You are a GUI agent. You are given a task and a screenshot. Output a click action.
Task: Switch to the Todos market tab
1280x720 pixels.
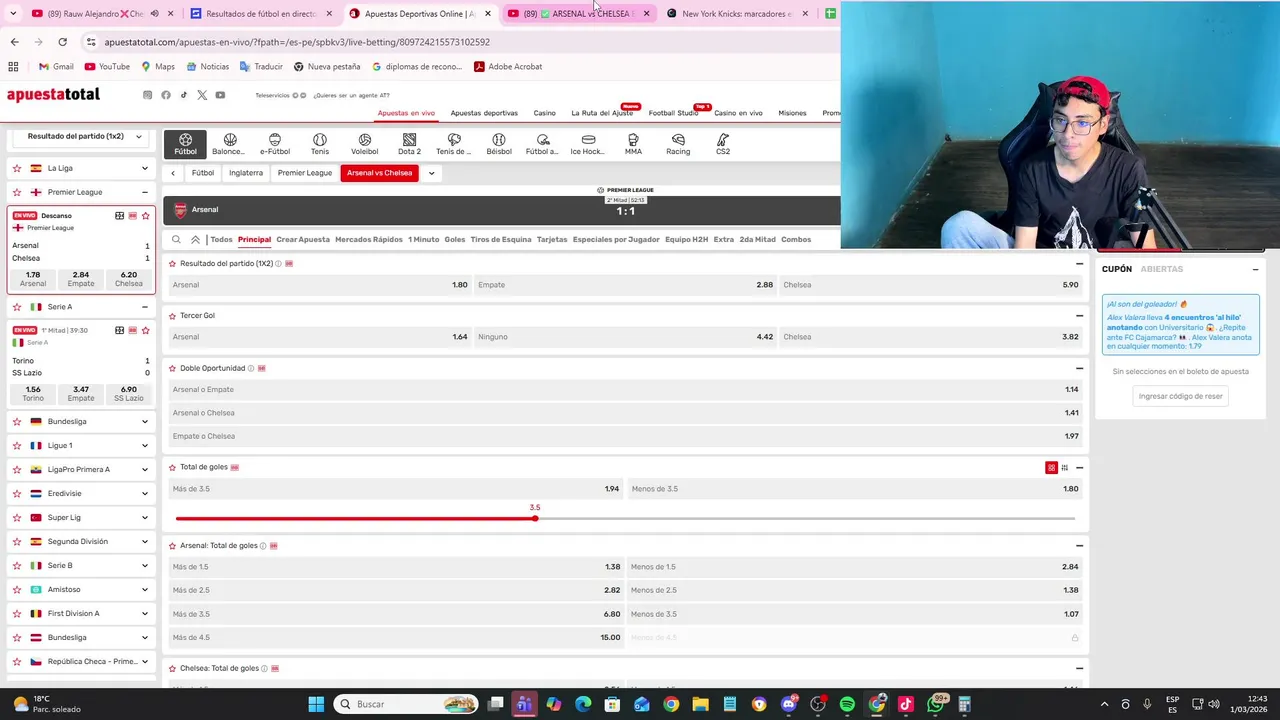click(x=221, y=240)
